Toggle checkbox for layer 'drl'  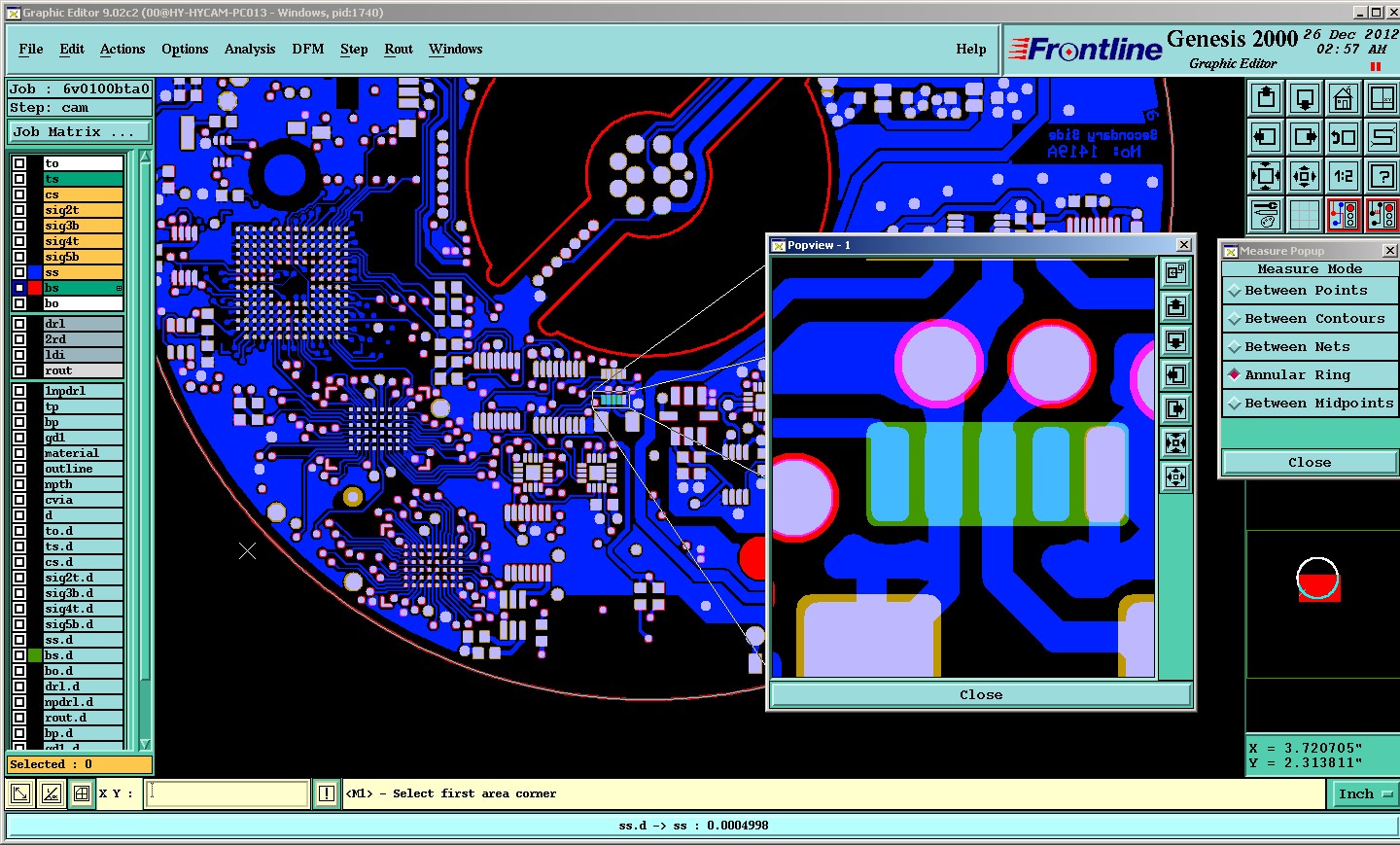19,324
